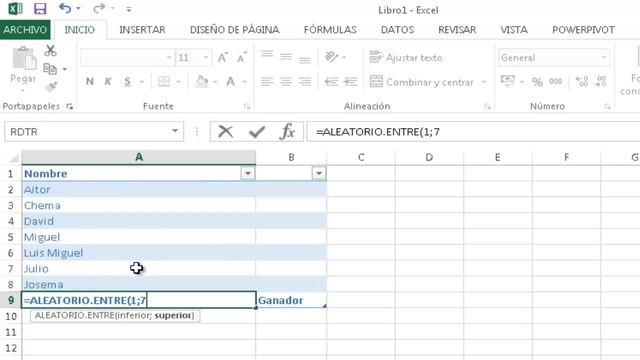Apply percent style

tap(537, 82)
